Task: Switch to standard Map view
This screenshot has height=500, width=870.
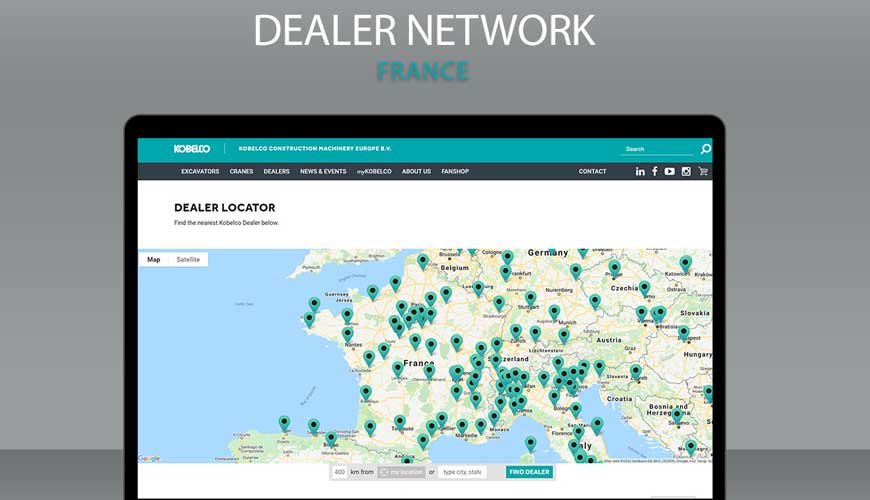Action: pyautogui.click(x=153, y=260)
